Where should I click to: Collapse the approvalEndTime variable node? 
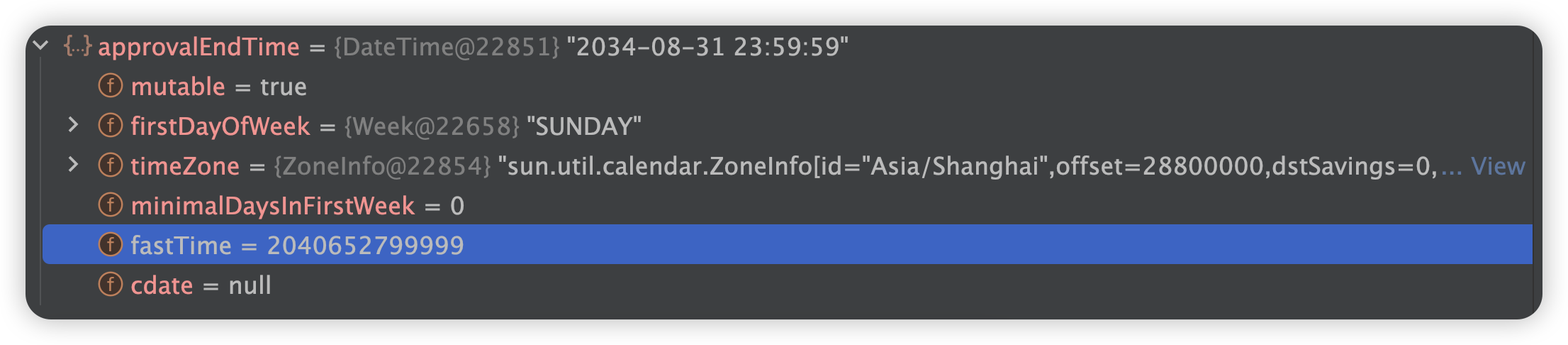click(x=41, y=46)
